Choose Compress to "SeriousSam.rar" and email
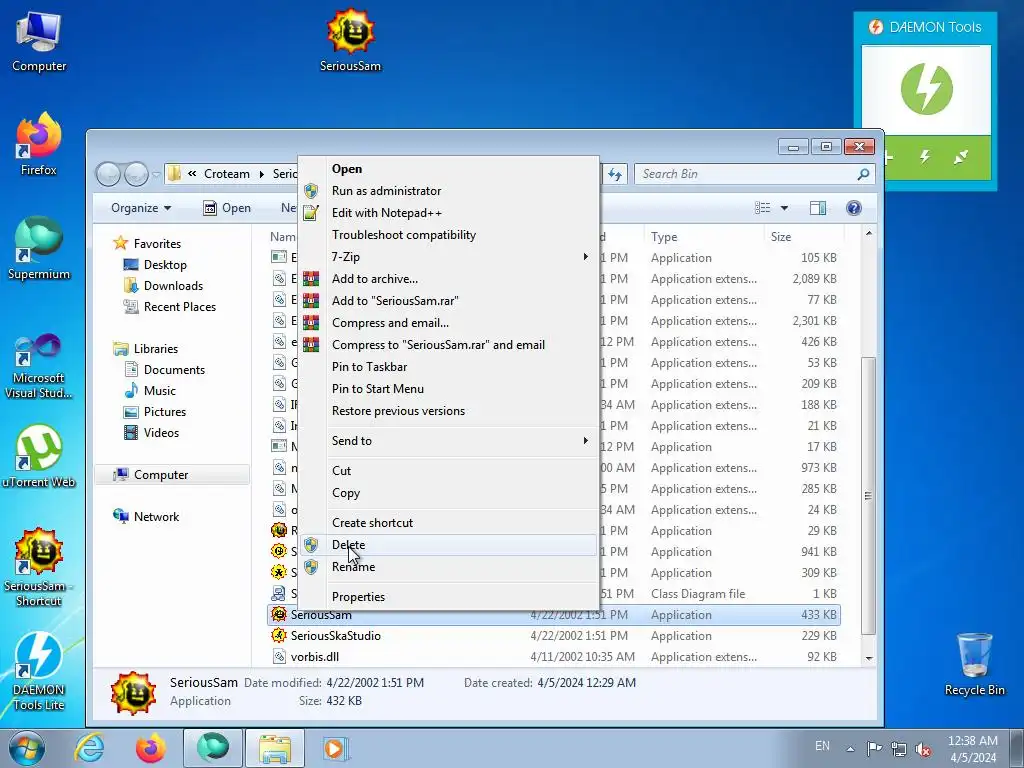Screen dimensions: 1024x768 point(451,345)
